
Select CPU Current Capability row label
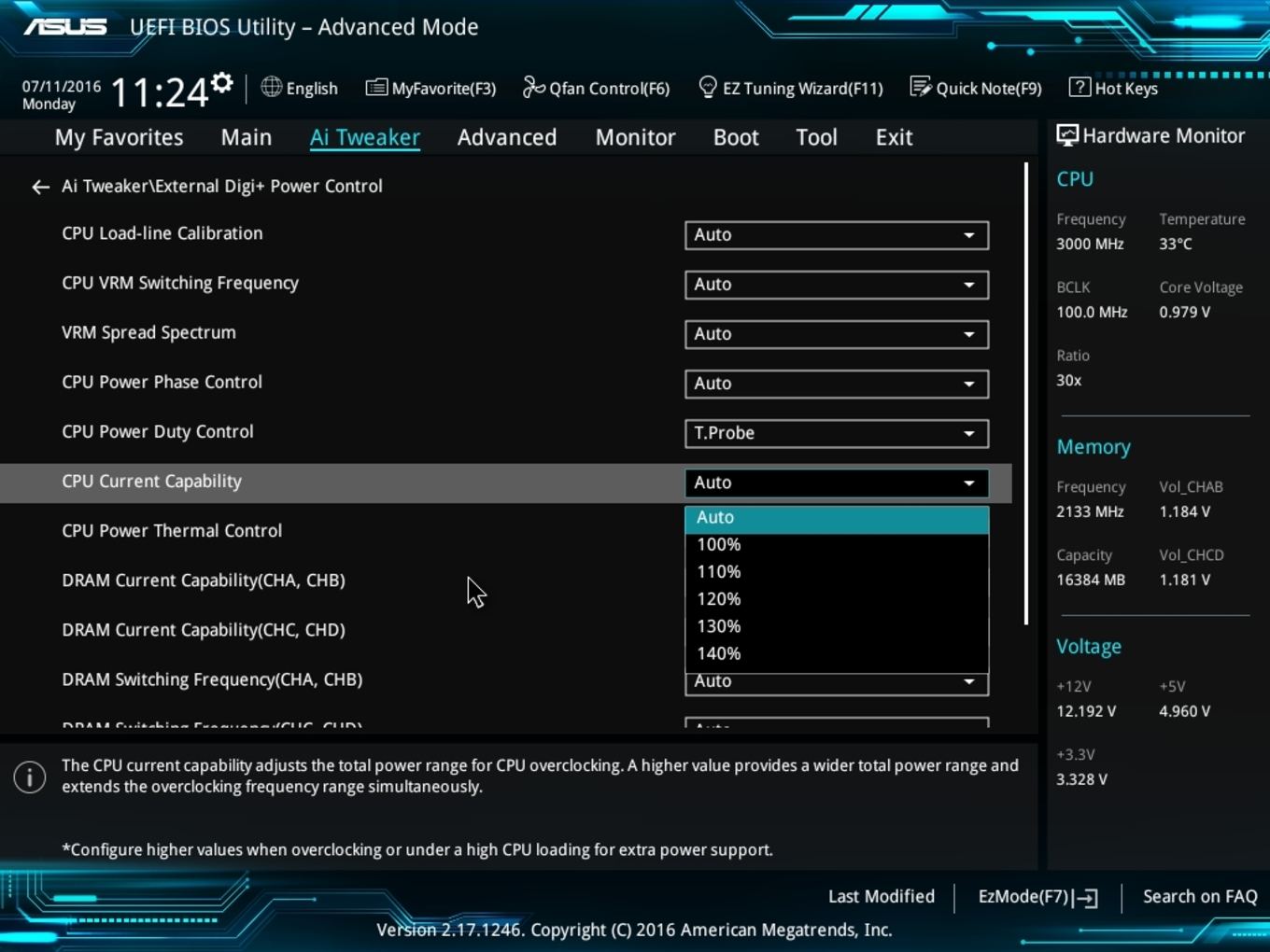click(x=151, y=482)
